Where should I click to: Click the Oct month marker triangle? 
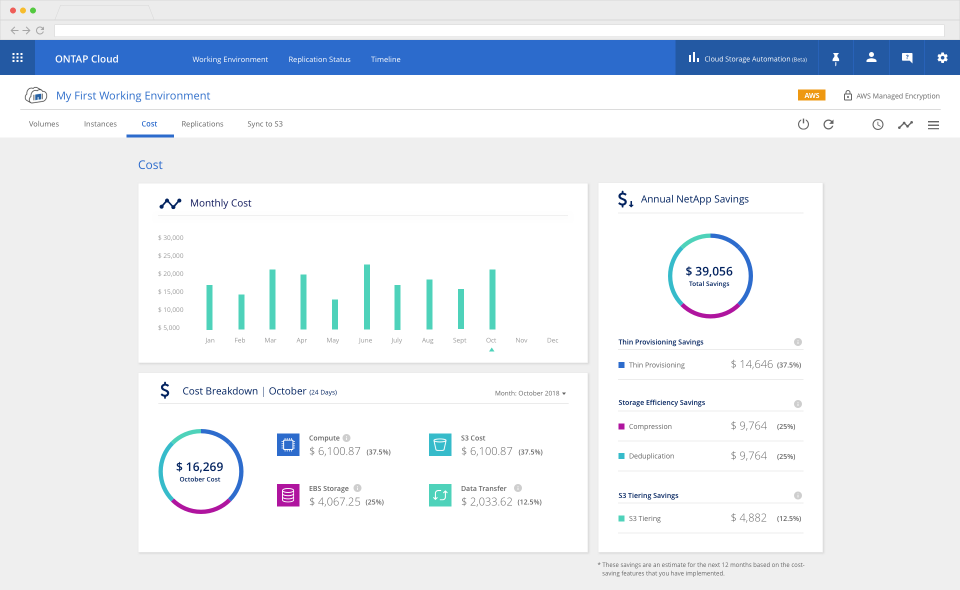492,349
